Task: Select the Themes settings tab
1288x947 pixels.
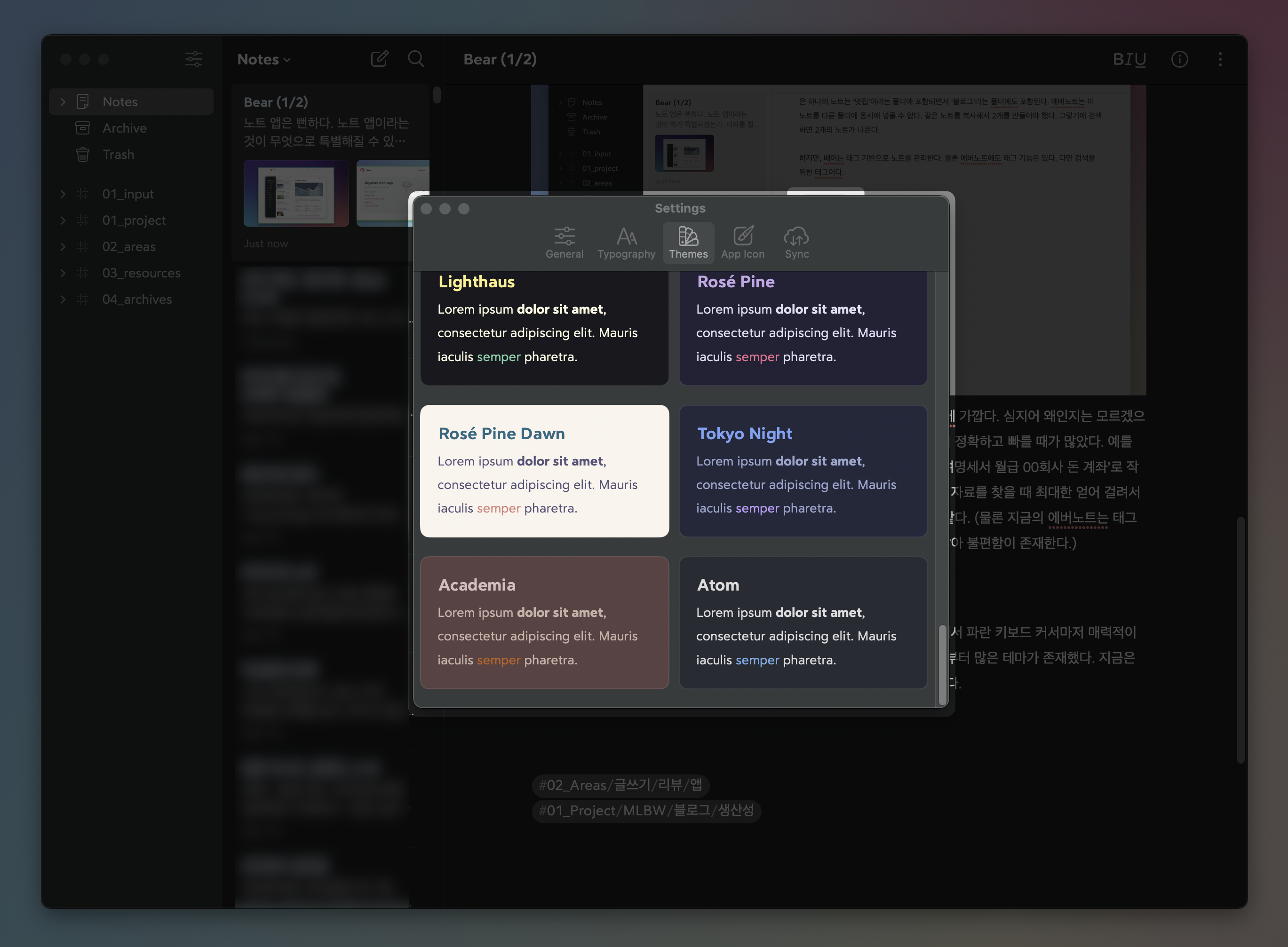Action: pyautogui.click(x=688, y=243)
